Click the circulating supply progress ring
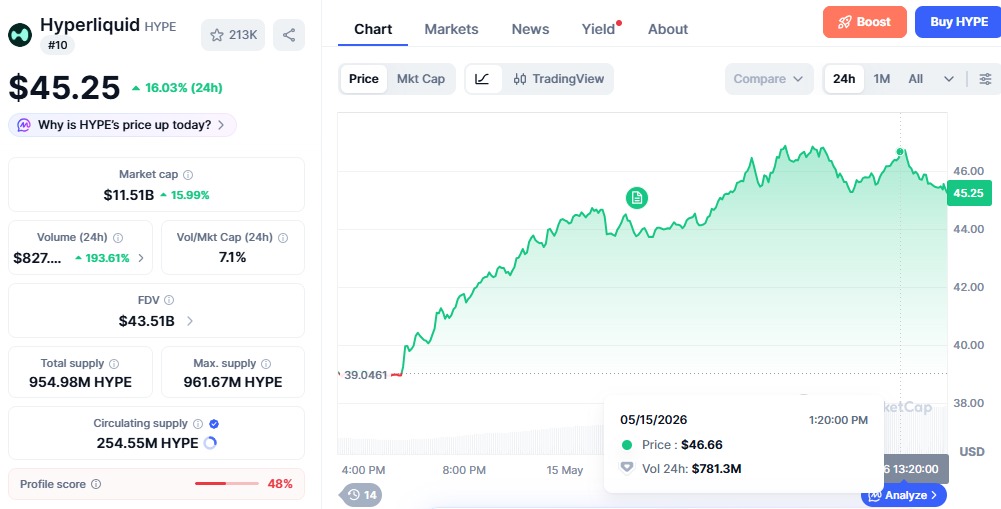The image size is (1001, 509). tap(210, 443)
